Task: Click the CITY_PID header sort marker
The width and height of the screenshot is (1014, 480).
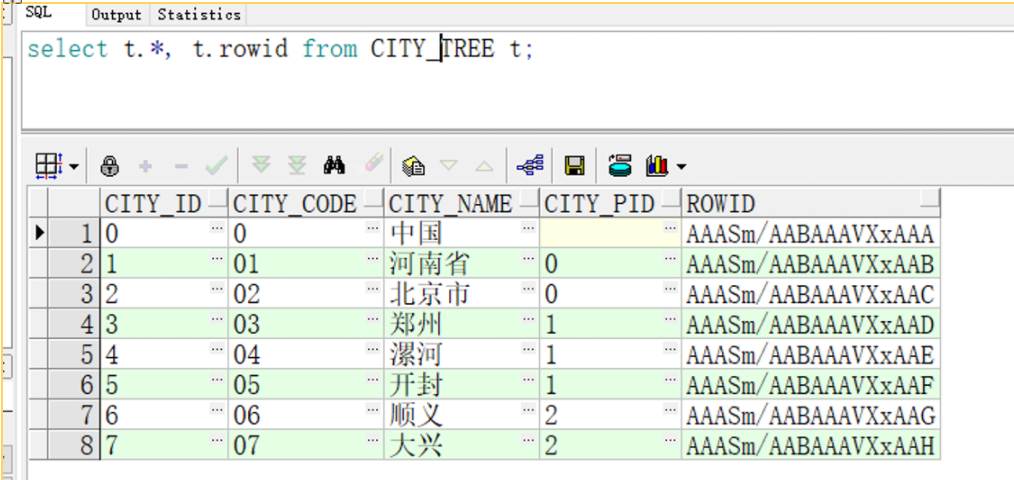Action: click(x=671, y=197)
